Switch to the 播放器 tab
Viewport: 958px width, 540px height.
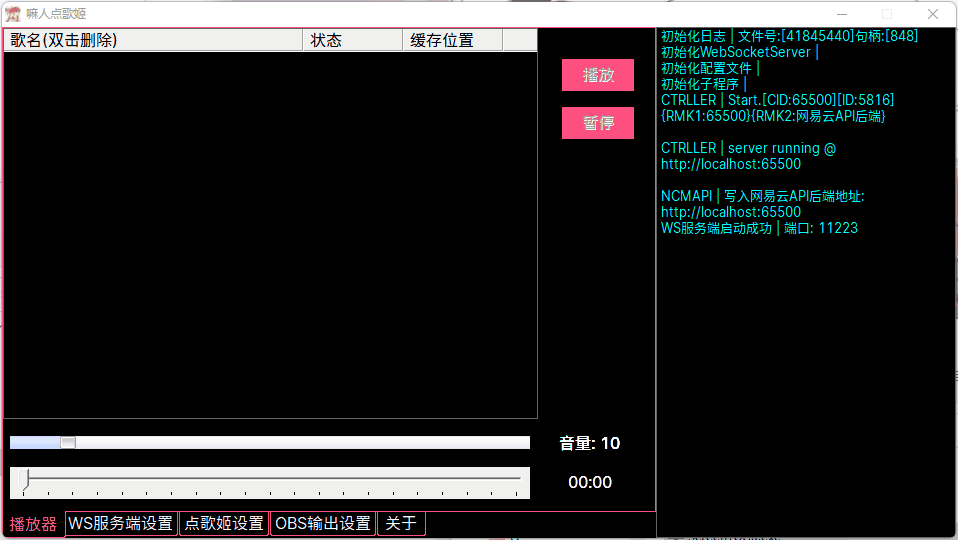pyautogui.click(x=33, y=524)
